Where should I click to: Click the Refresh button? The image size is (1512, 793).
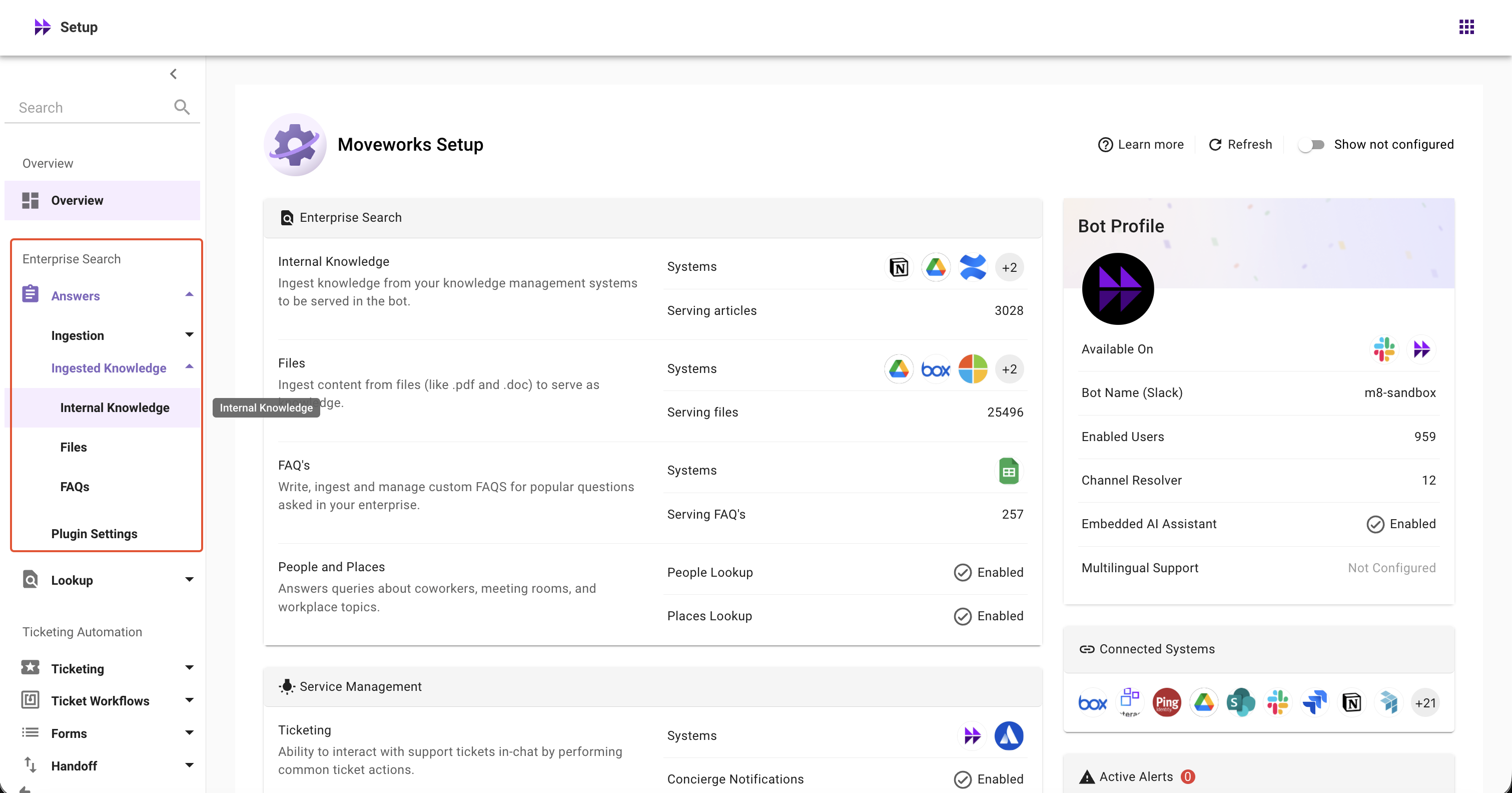(1240, 145)
